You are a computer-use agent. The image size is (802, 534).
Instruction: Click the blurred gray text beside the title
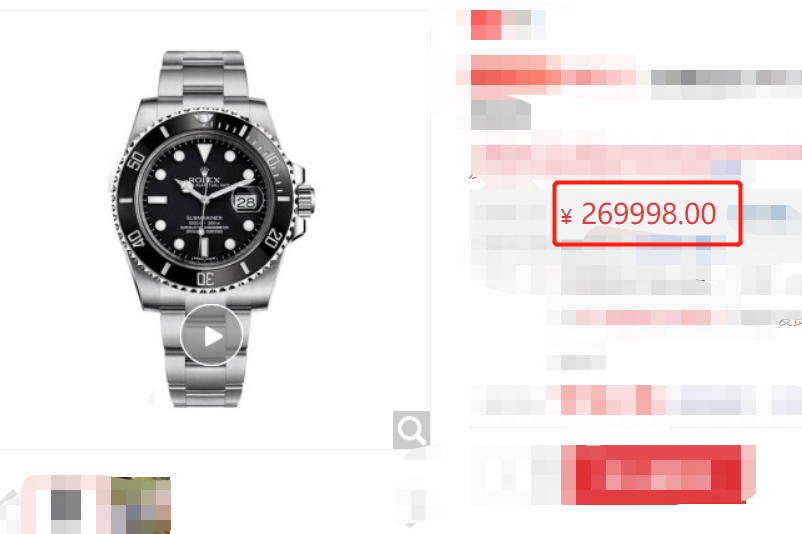pyautogui.click(x=726, y=77)
